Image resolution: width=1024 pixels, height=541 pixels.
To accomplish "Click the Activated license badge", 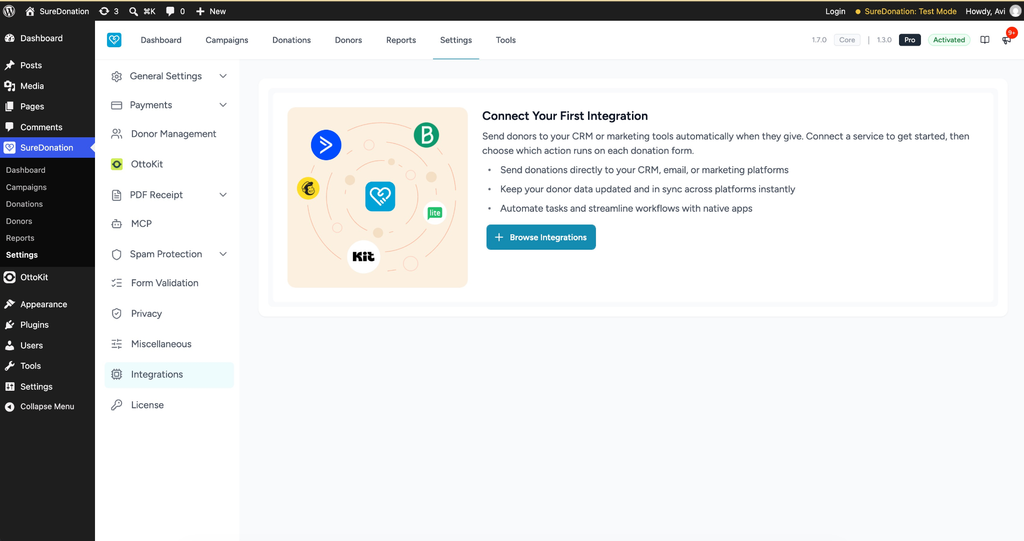I will (x=949, y=40).
